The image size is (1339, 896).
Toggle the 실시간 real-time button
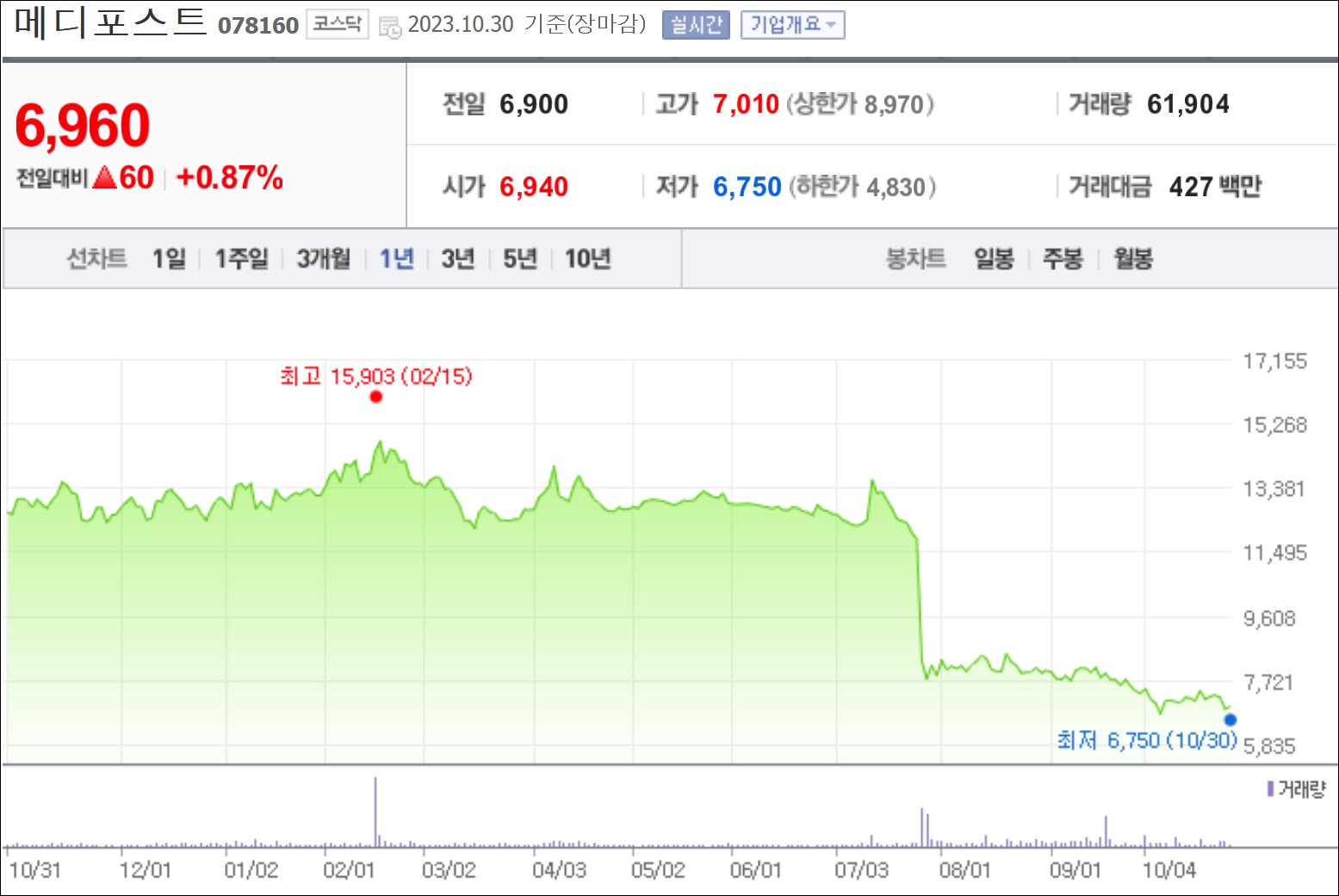[696, 25]
